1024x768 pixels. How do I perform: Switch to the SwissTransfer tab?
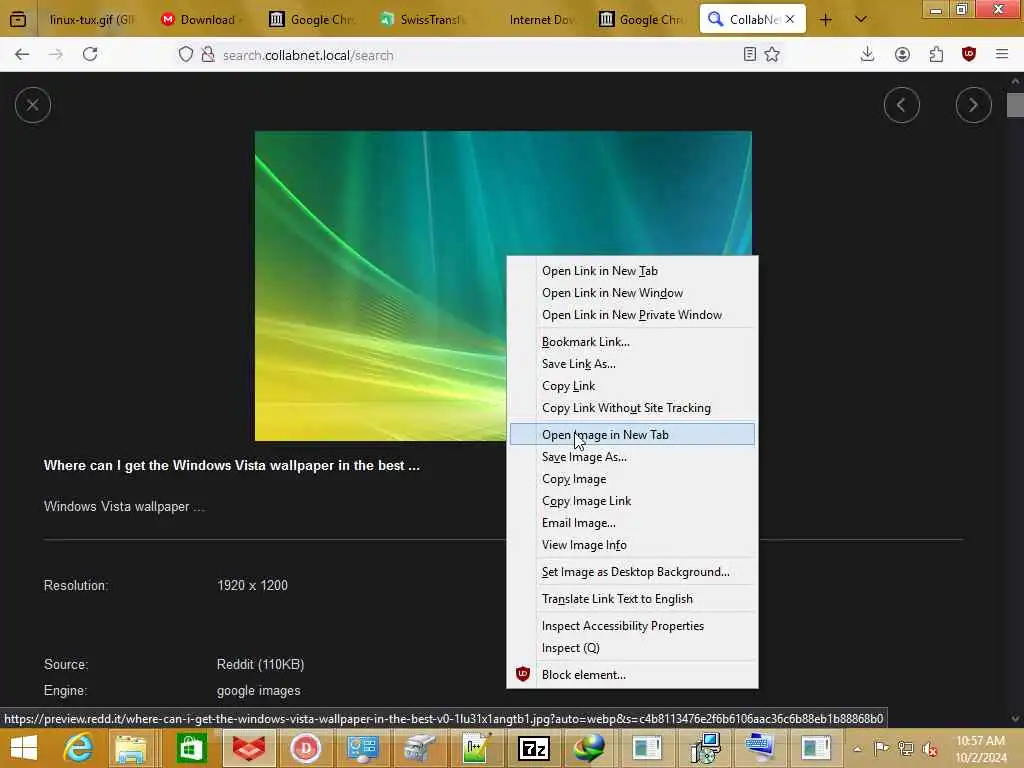pyautogui.click(x=423, y=20)
